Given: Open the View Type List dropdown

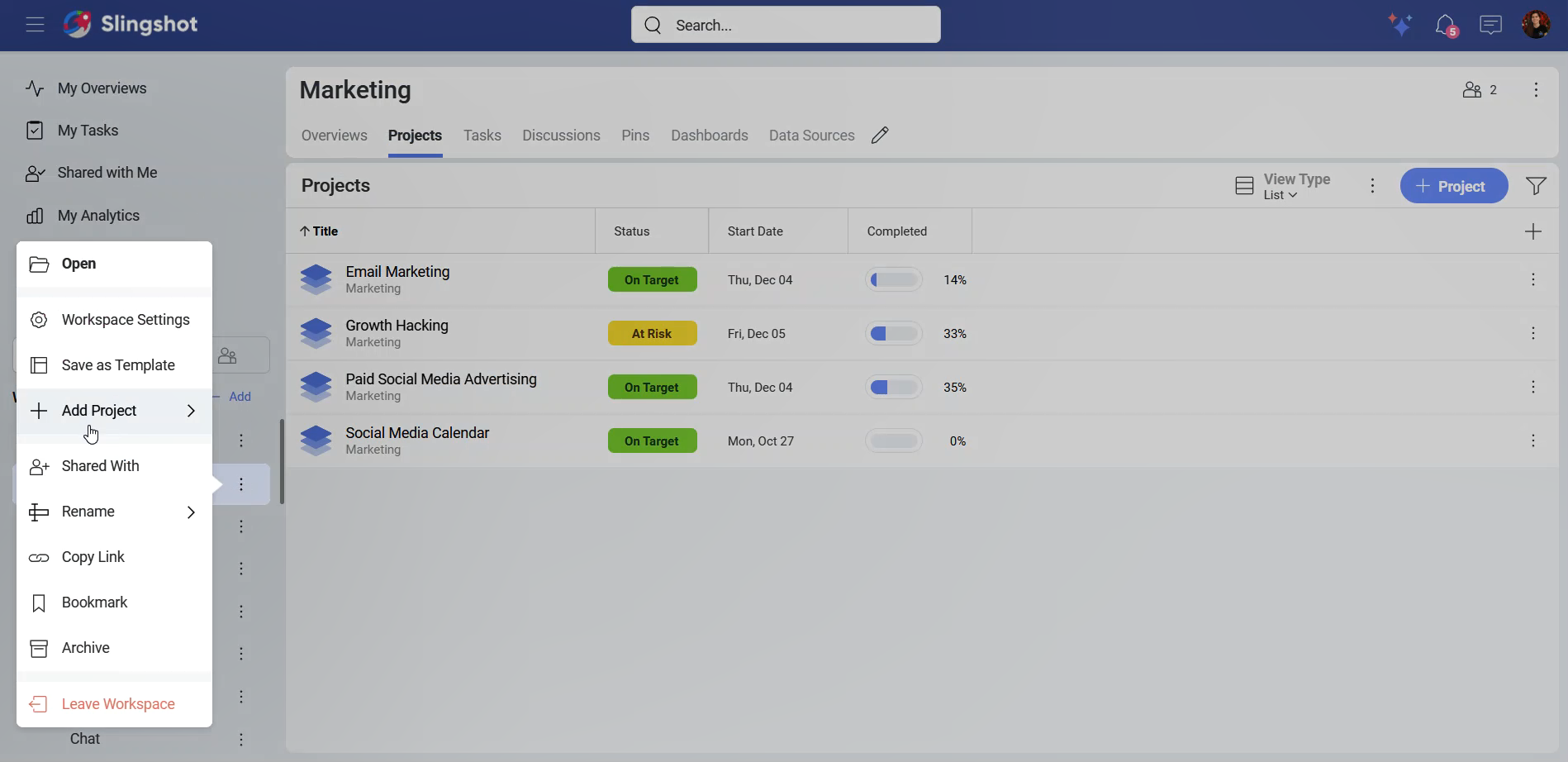Looking at the screenshot, I should [1283, 187].
